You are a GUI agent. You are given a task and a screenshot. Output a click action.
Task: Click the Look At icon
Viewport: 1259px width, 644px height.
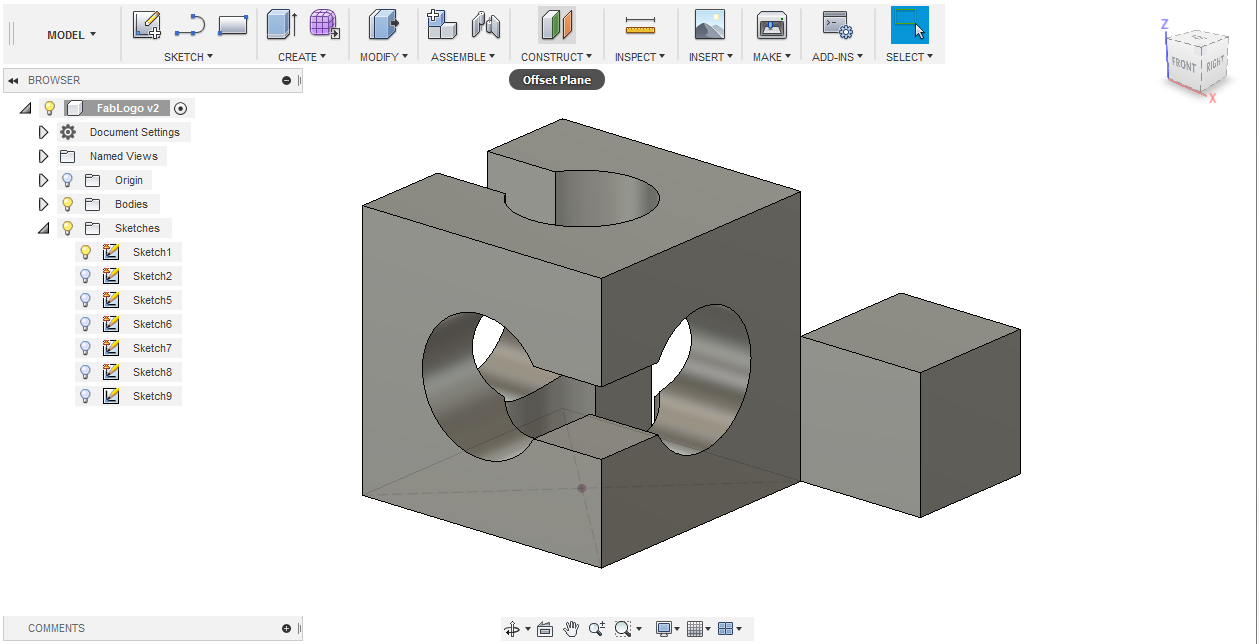[x=545, y=629]
